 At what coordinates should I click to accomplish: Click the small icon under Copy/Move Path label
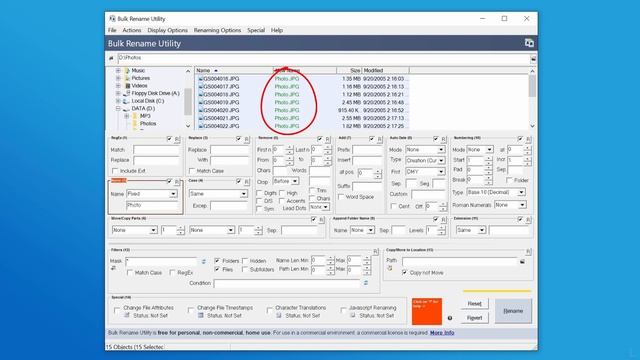point(390,268)
